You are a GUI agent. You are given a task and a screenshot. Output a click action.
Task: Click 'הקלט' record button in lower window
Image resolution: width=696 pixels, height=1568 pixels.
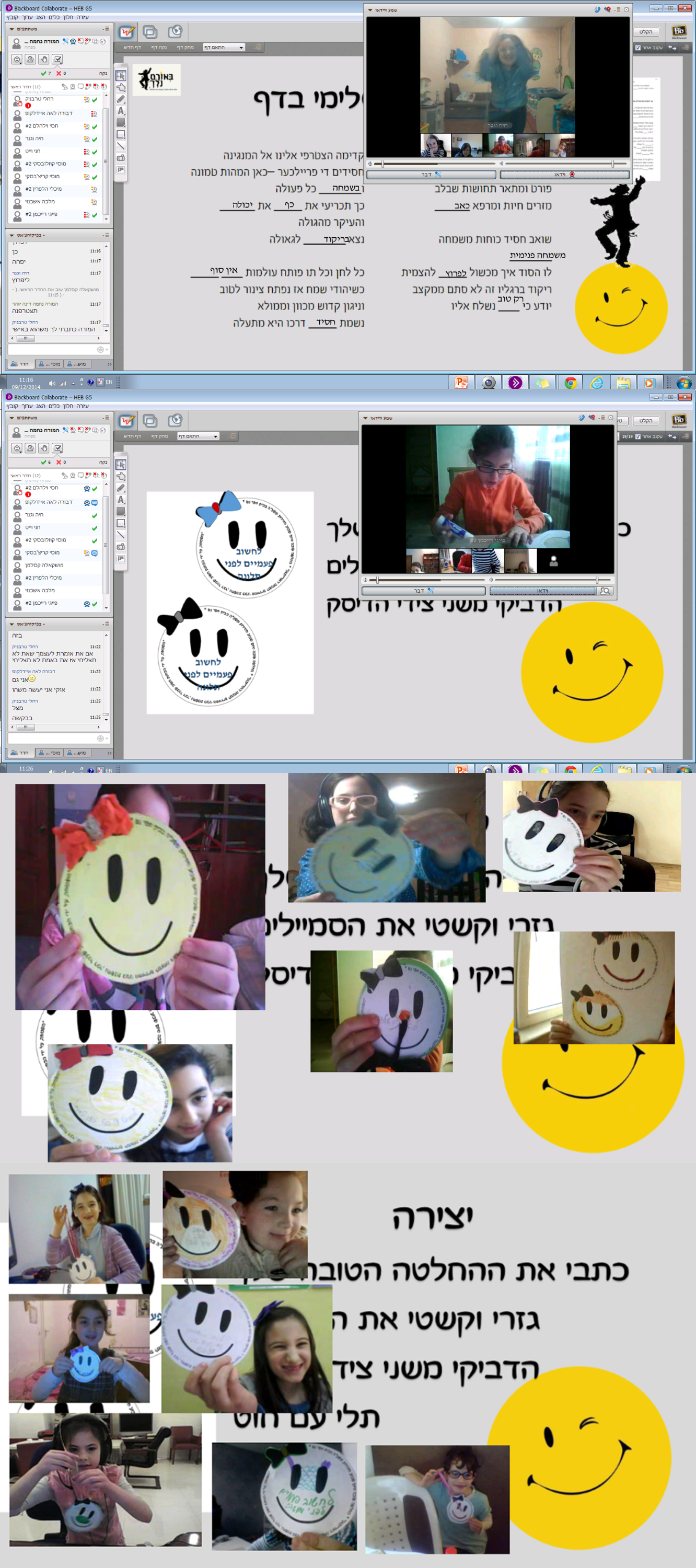point(646,421)
